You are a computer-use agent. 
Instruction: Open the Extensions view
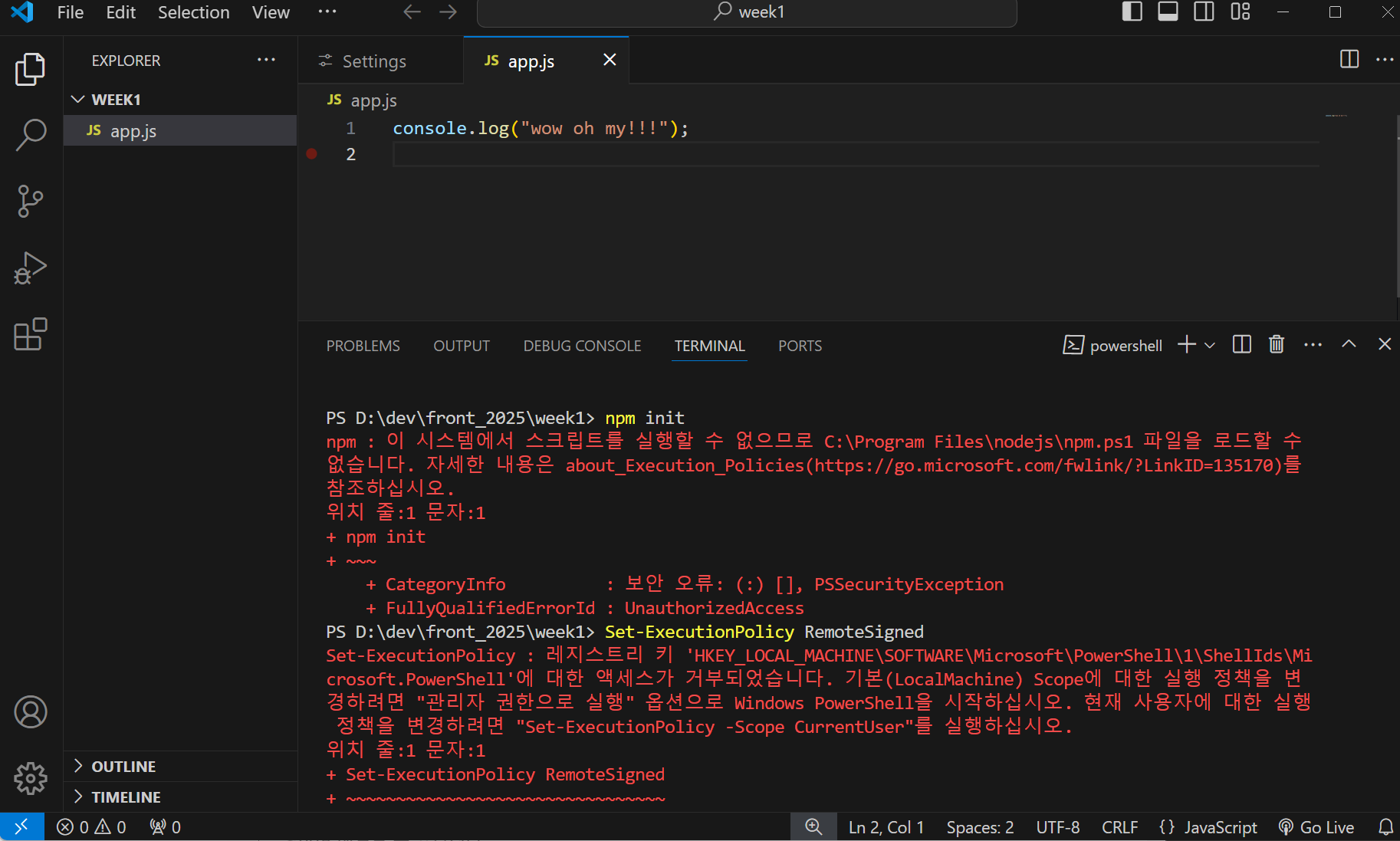pos(30,335)
